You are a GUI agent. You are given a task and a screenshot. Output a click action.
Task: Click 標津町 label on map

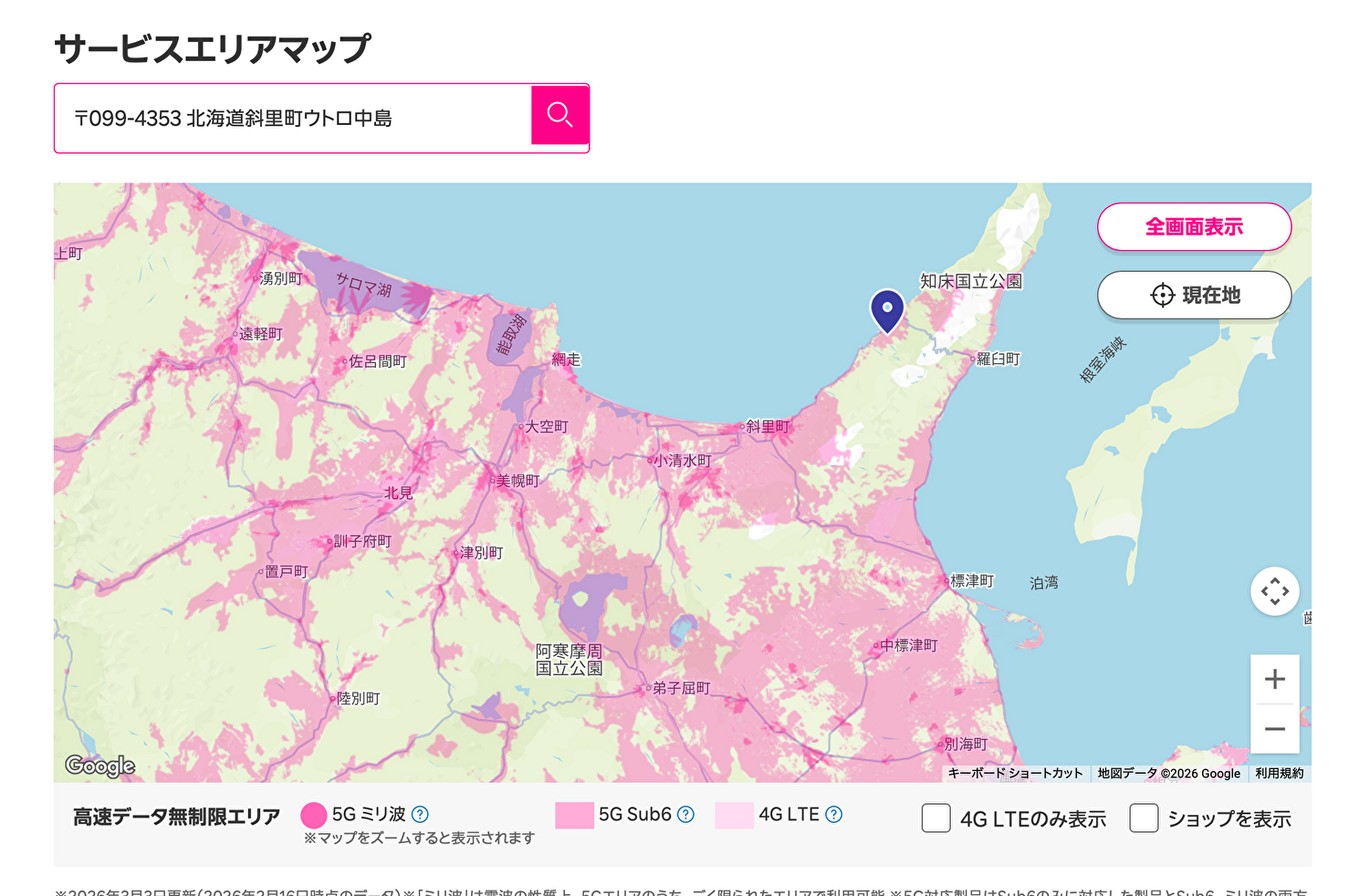coord(972,580)
